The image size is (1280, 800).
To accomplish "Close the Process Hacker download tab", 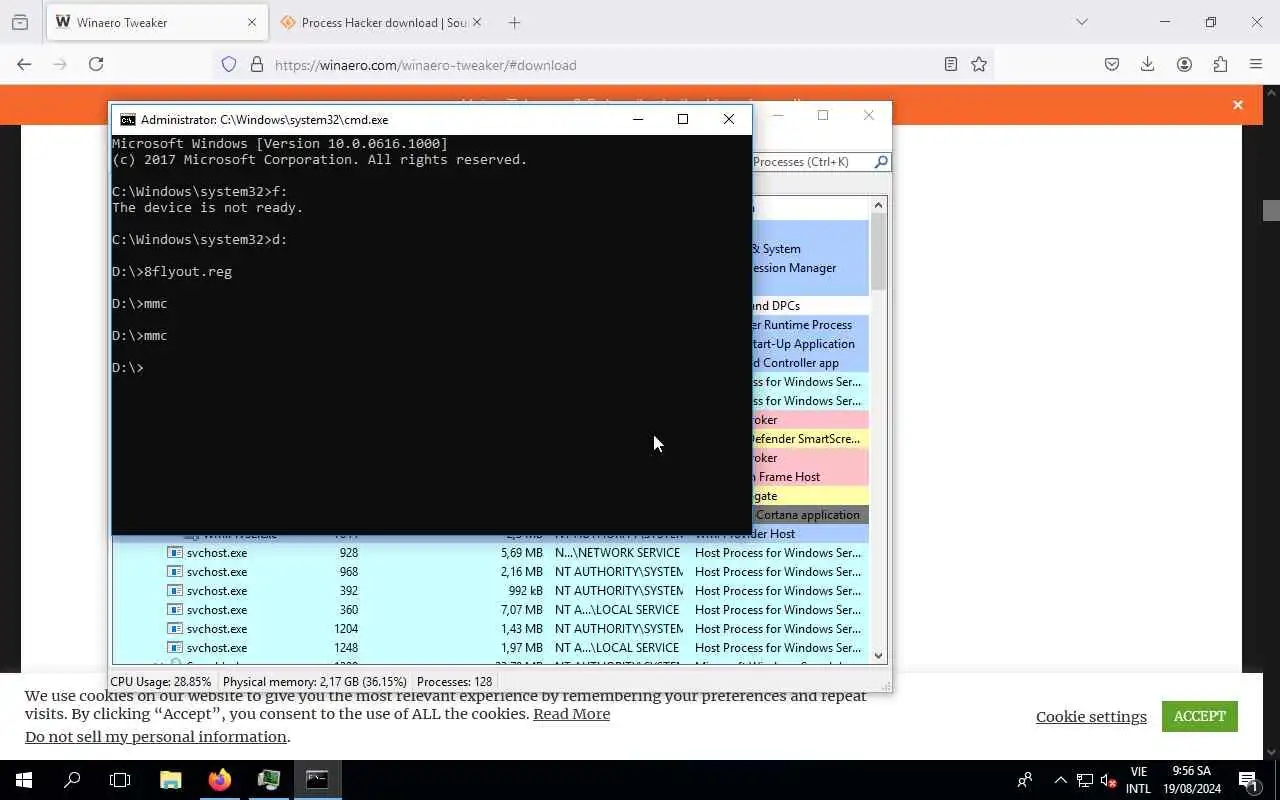I will (x=477, y=22).
